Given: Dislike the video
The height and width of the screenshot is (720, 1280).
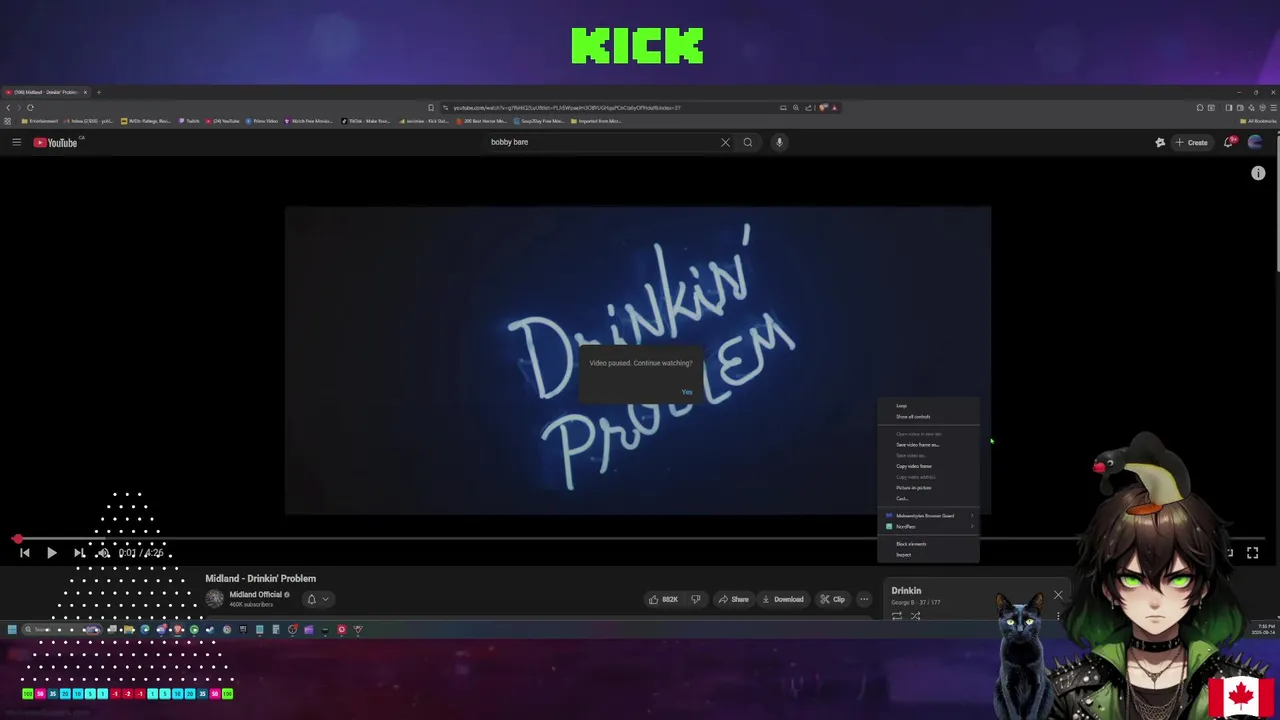Looking at the screenshot, I should (696, 599).
